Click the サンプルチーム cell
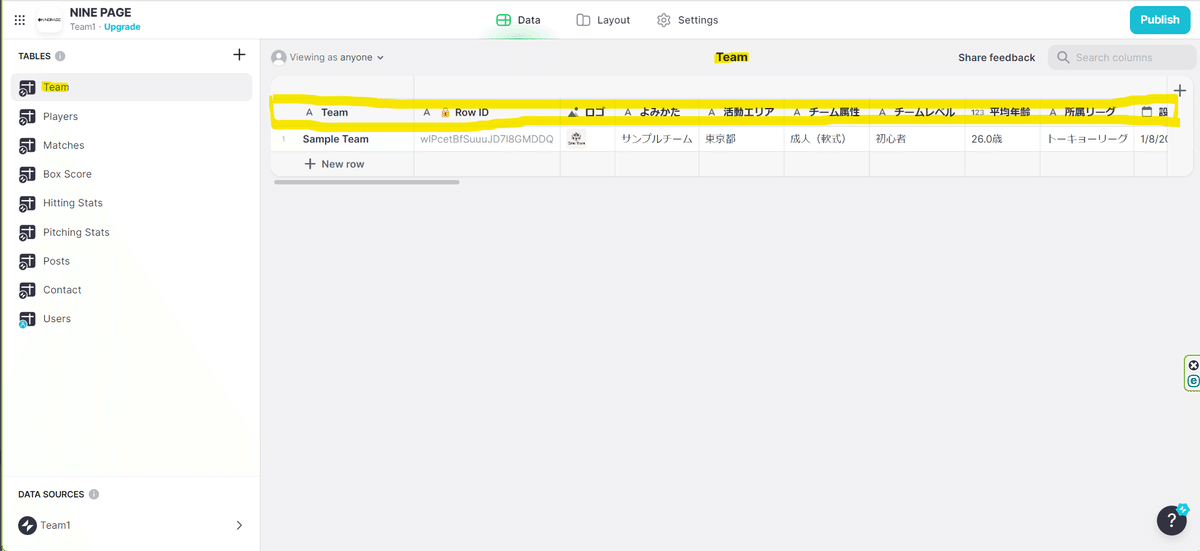The width and height of the screenshot is (1200, 551). 656,139
